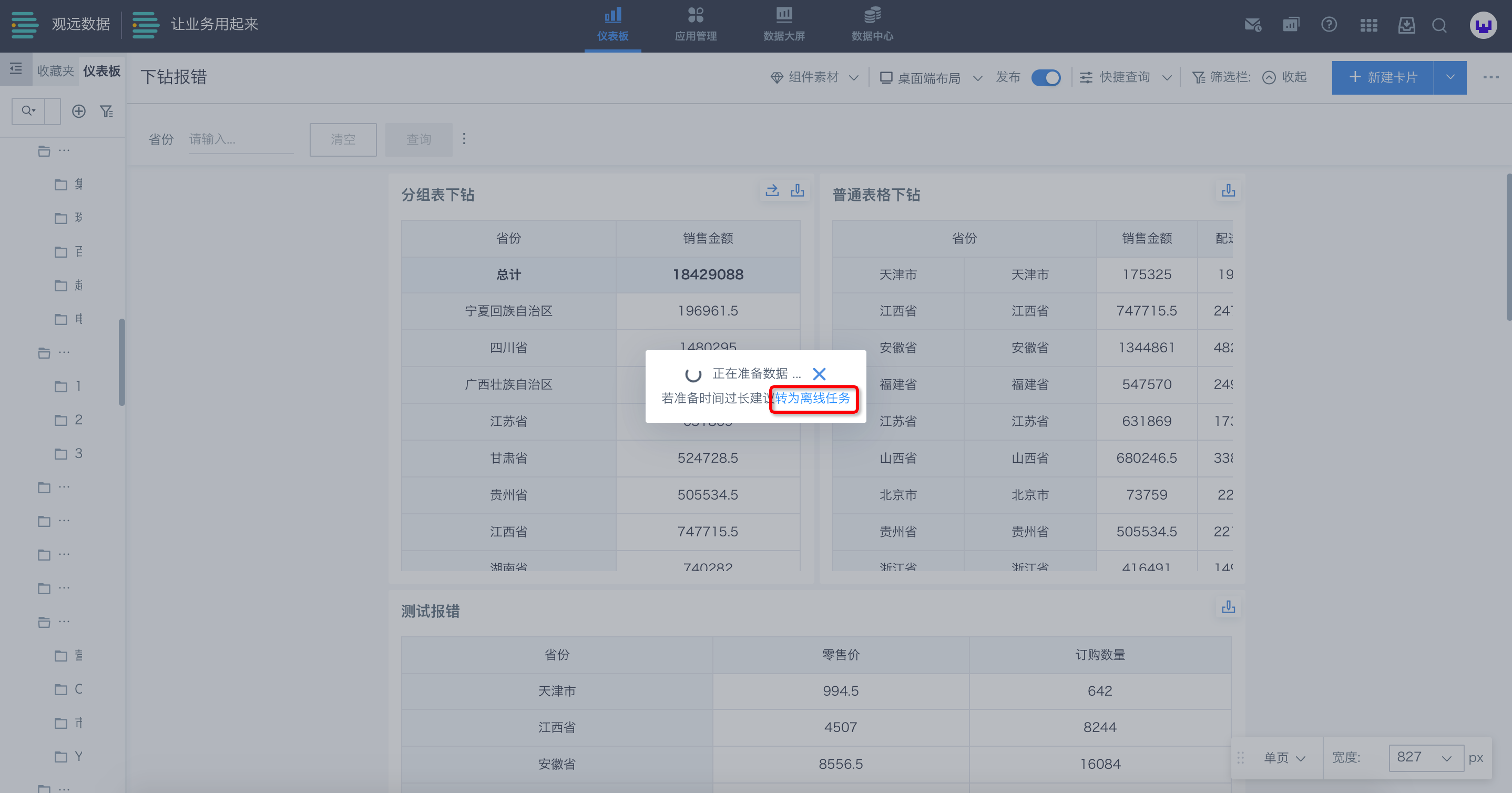Click download icon on 测试报错 card
The image size is (1512, 793).
(1228, 607)
